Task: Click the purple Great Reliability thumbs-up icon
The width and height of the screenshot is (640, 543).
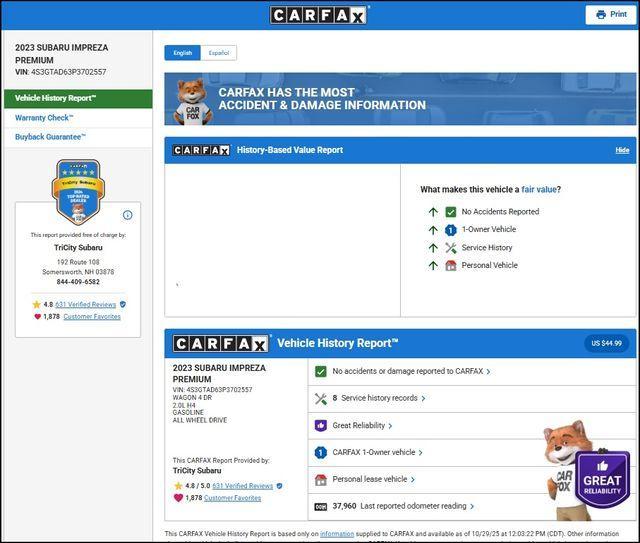Action: (x=321, y=425)
